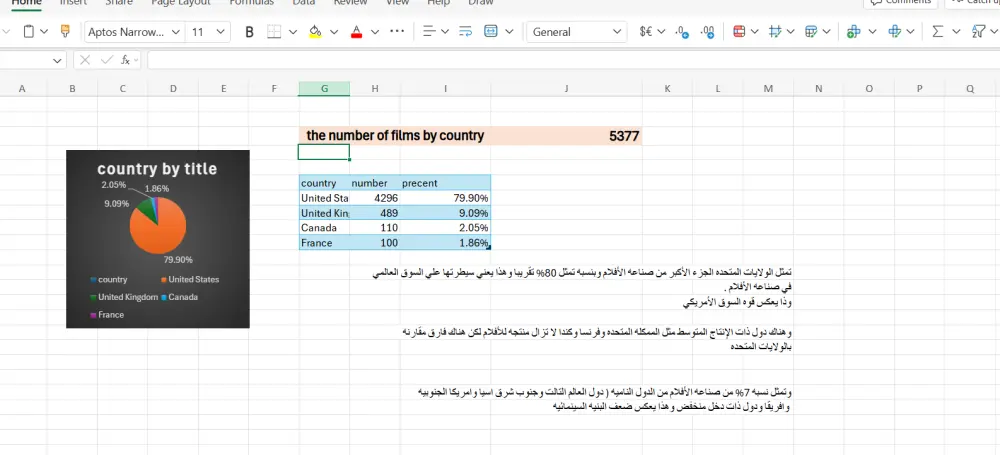The width and height of the screenshot is (1000, 455).
Task: Open the Comments button
Action: click(x=901, y=3)
